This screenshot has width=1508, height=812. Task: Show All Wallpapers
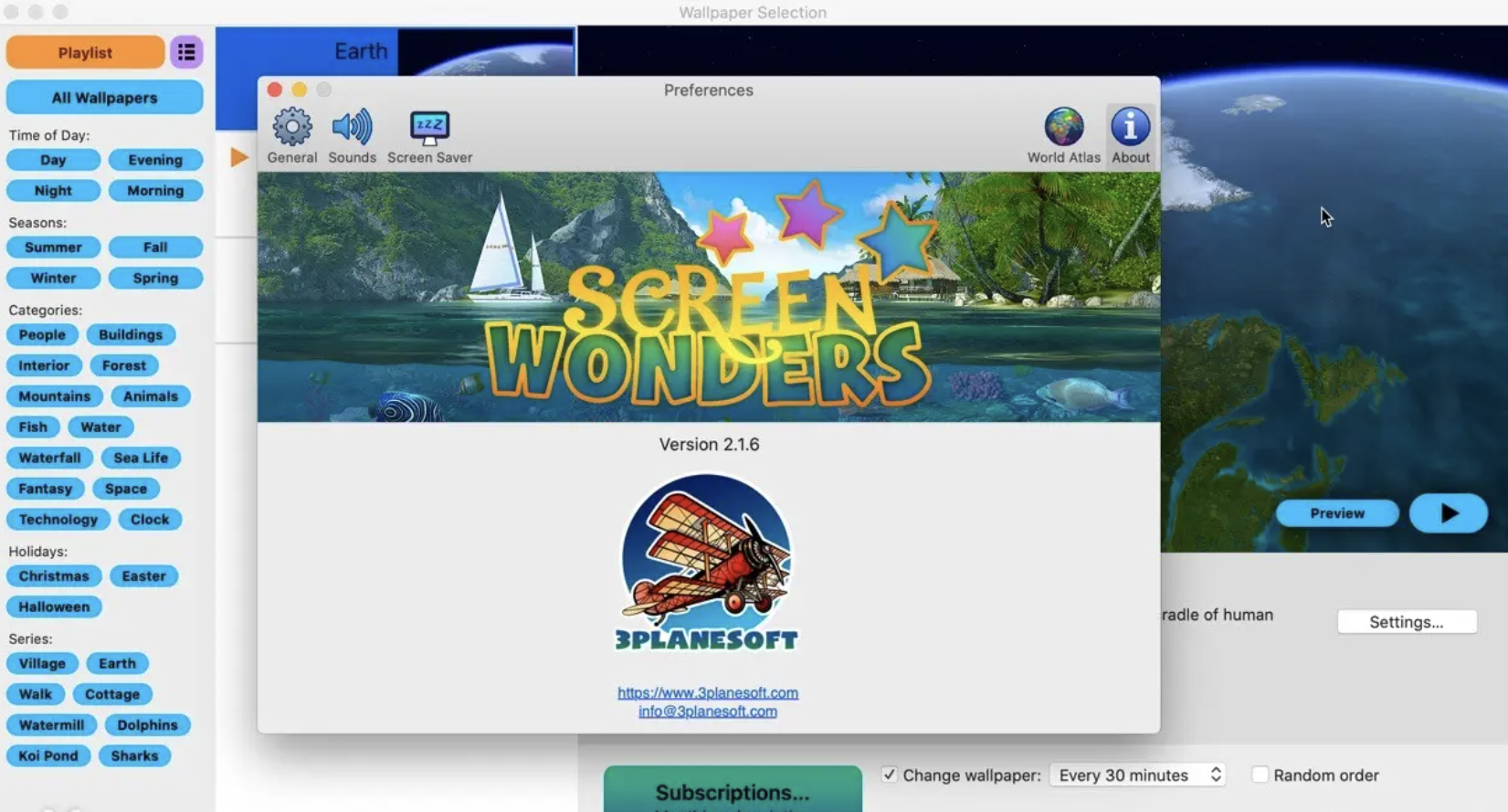(104, 98)
